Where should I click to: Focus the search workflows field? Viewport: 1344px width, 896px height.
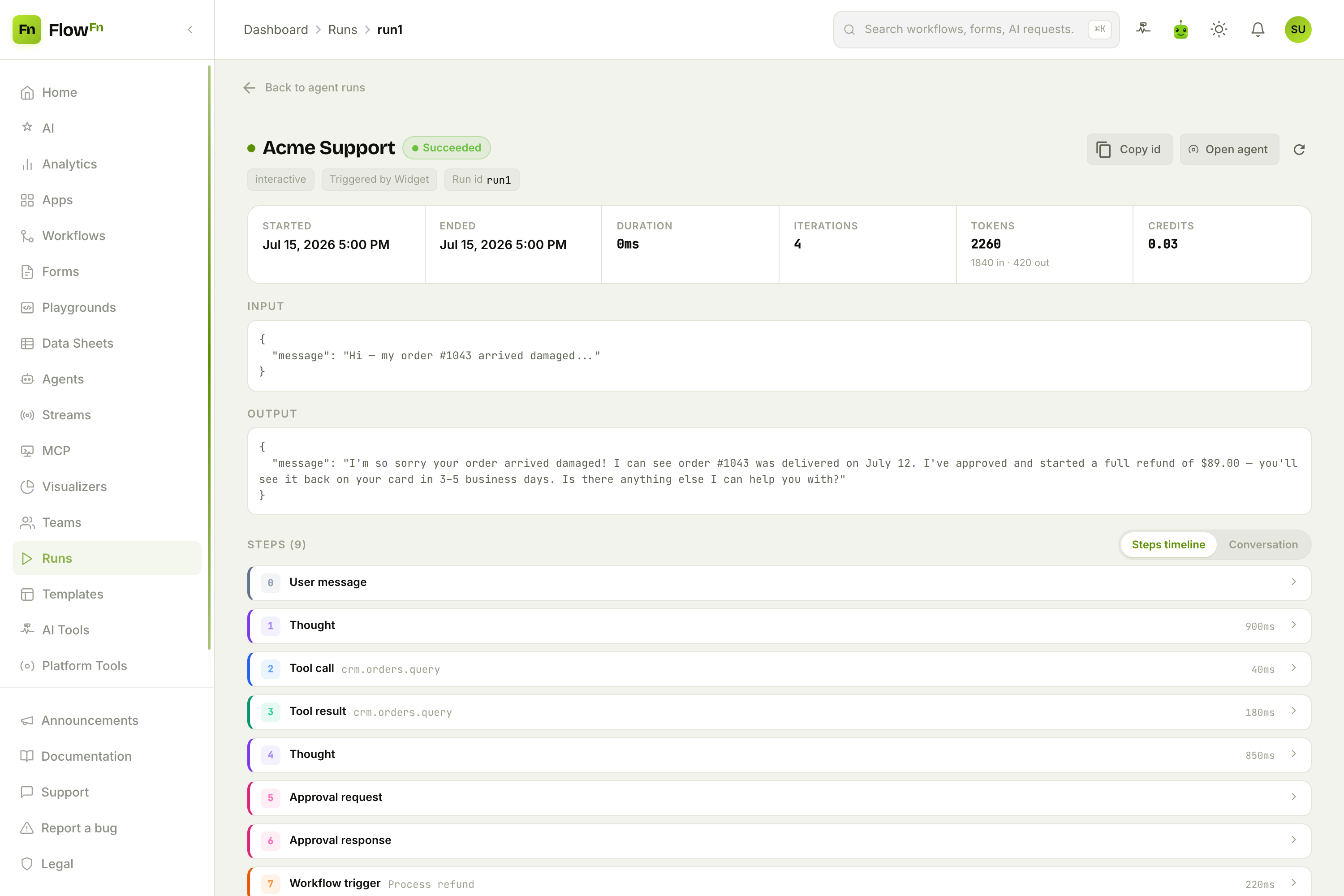tap(976, 29)
